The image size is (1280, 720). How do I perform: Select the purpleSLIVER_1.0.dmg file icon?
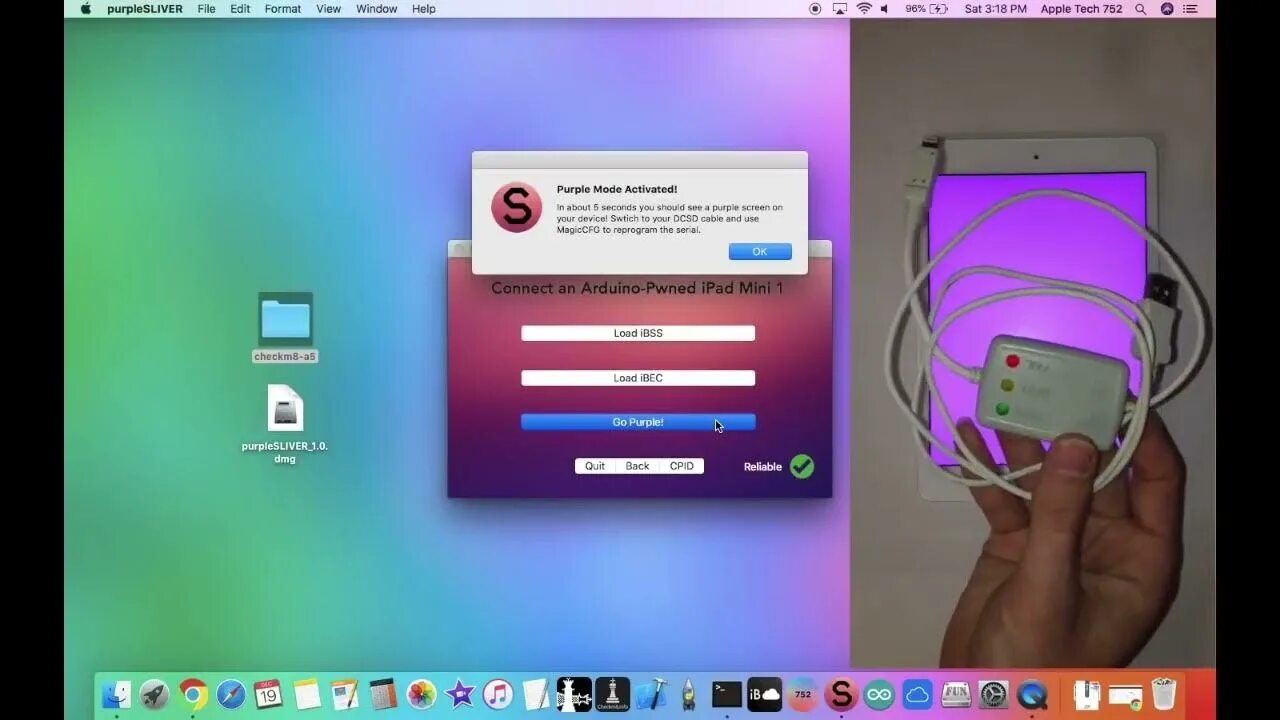285,408
